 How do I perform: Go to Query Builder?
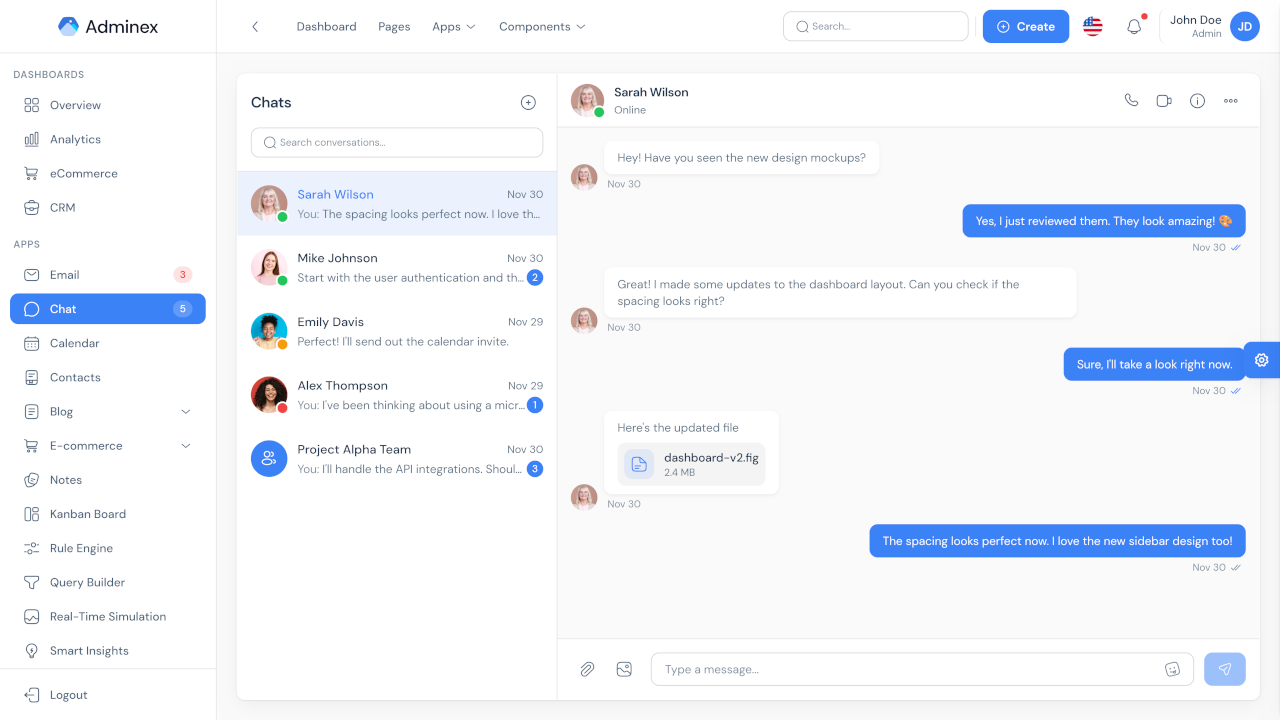tap(108, 582)
